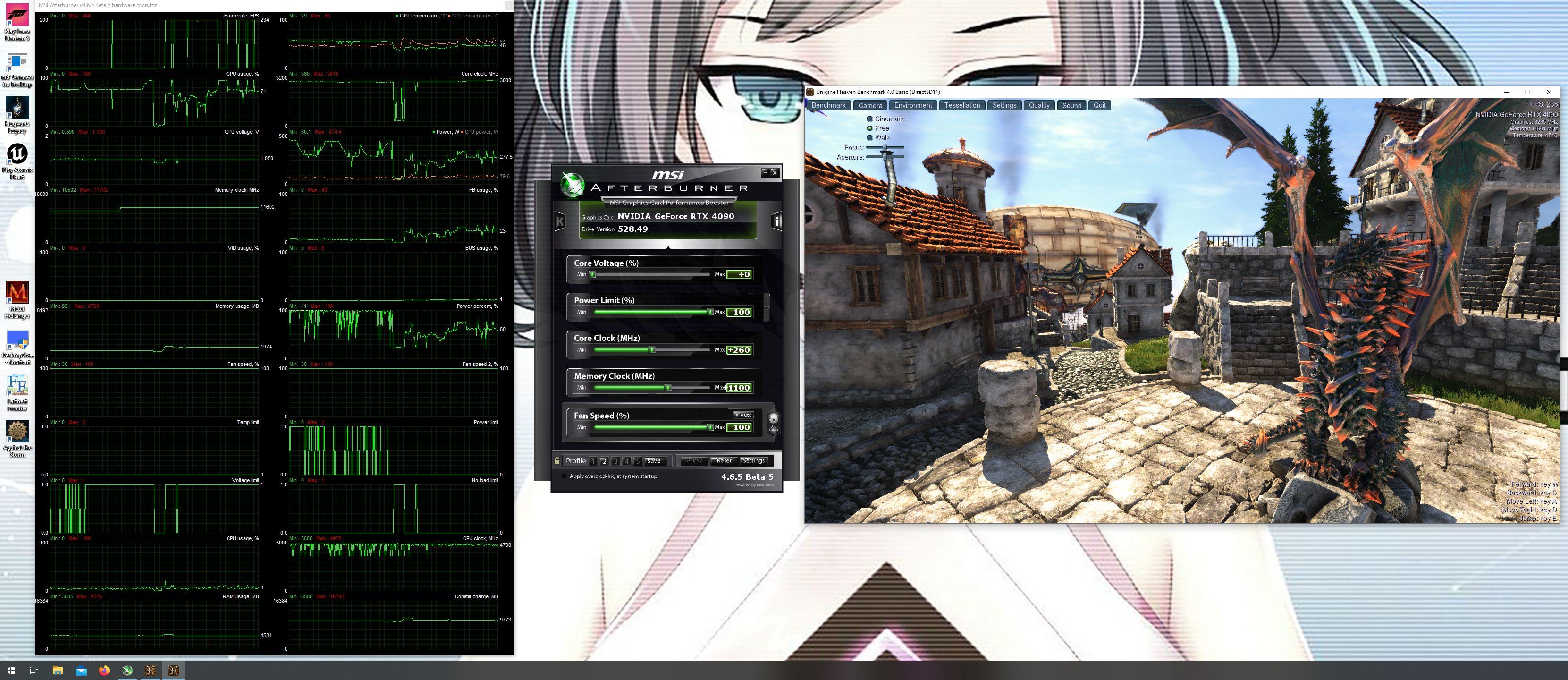Viewport: 1568px width, 680px height.
Task: Open DesktopOv... Shortcut desktop icon
Action: coord(17,348)
